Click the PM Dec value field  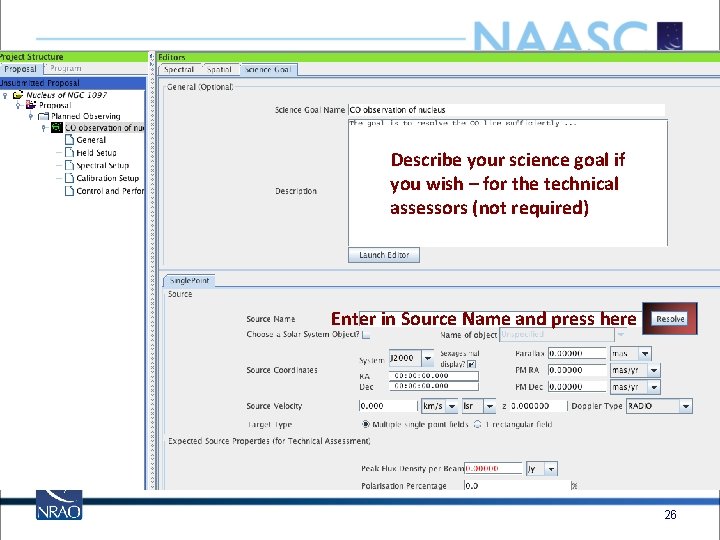[577, 387]
